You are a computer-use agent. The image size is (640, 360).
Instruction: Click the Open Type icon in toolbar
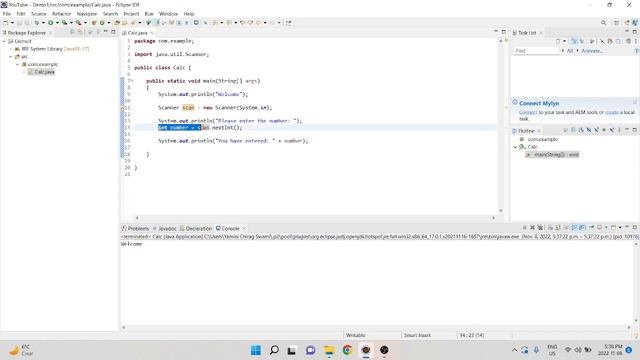click(x=117, y=23)
